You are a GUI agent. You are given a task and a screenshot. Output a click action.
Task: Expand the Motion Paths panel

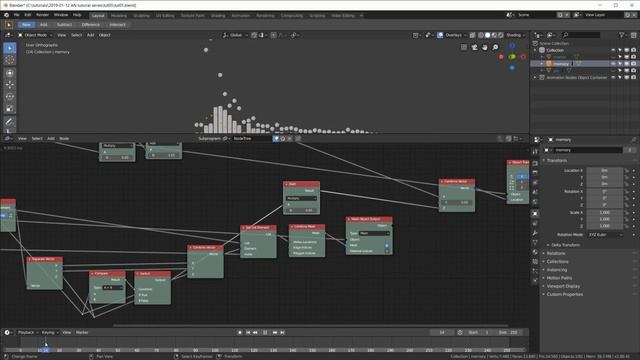[x=559, y=278]
